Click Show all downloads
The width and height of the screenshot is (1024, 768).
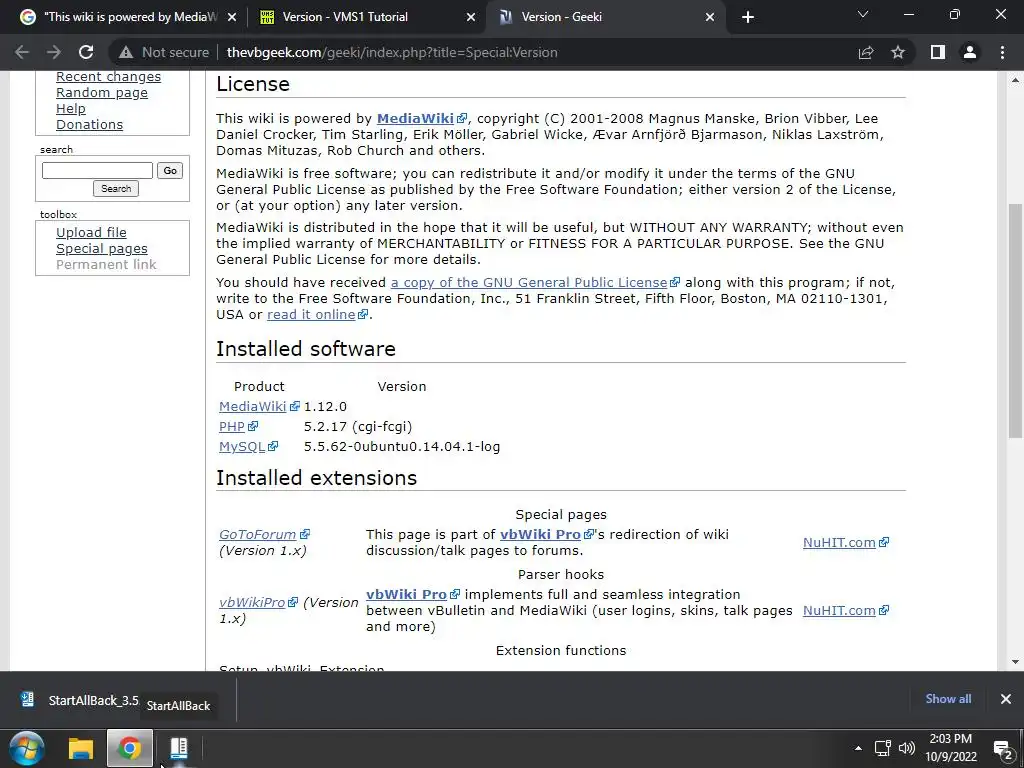(x=948, y=699)
